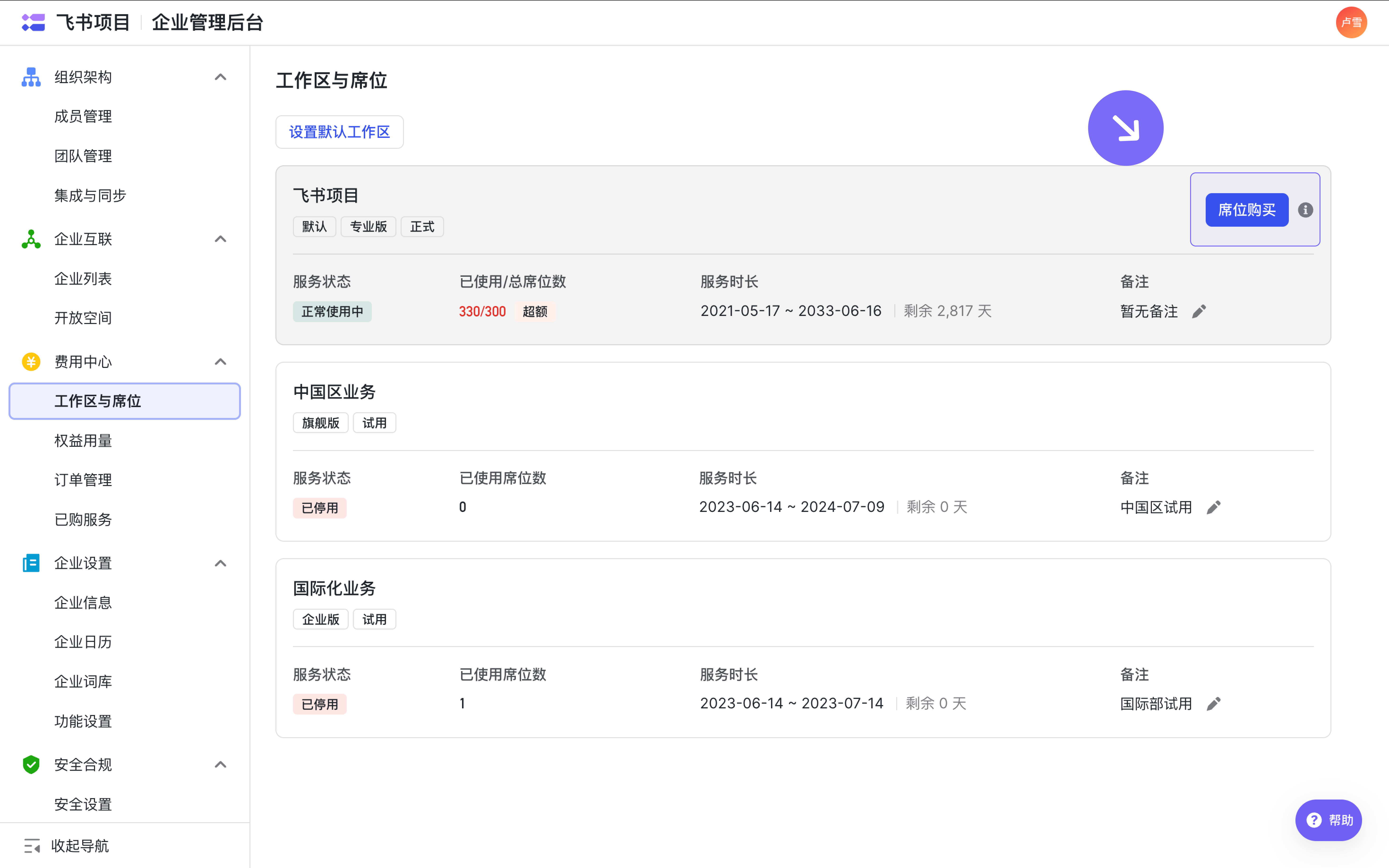Click the 已停用 badge in 国际化业务

click(x=319, y=704)
